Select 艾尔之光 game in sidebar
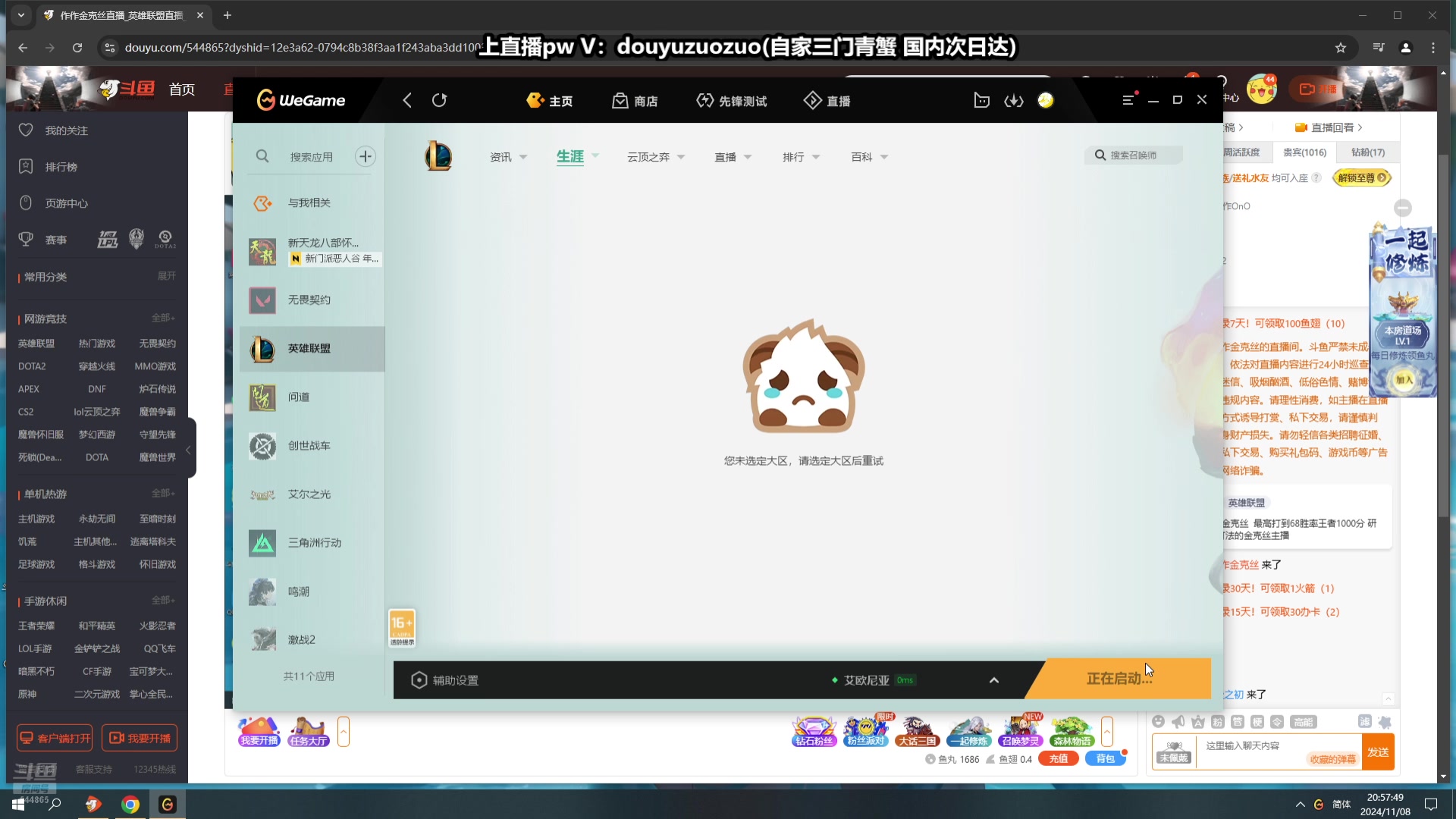The height and width of the screenshot is (819, 1456). (x=312, y=494)
